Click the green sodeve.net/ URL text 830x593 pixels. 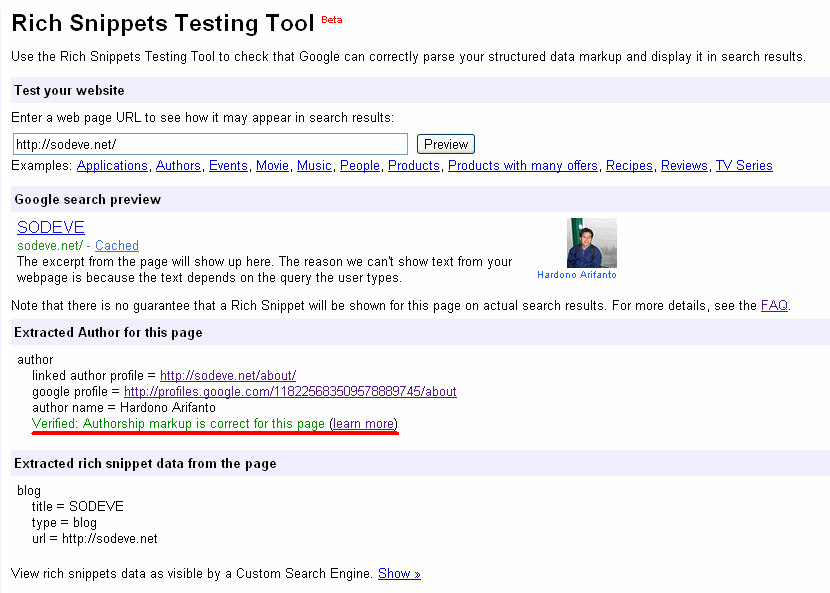[x=50, y=246]
